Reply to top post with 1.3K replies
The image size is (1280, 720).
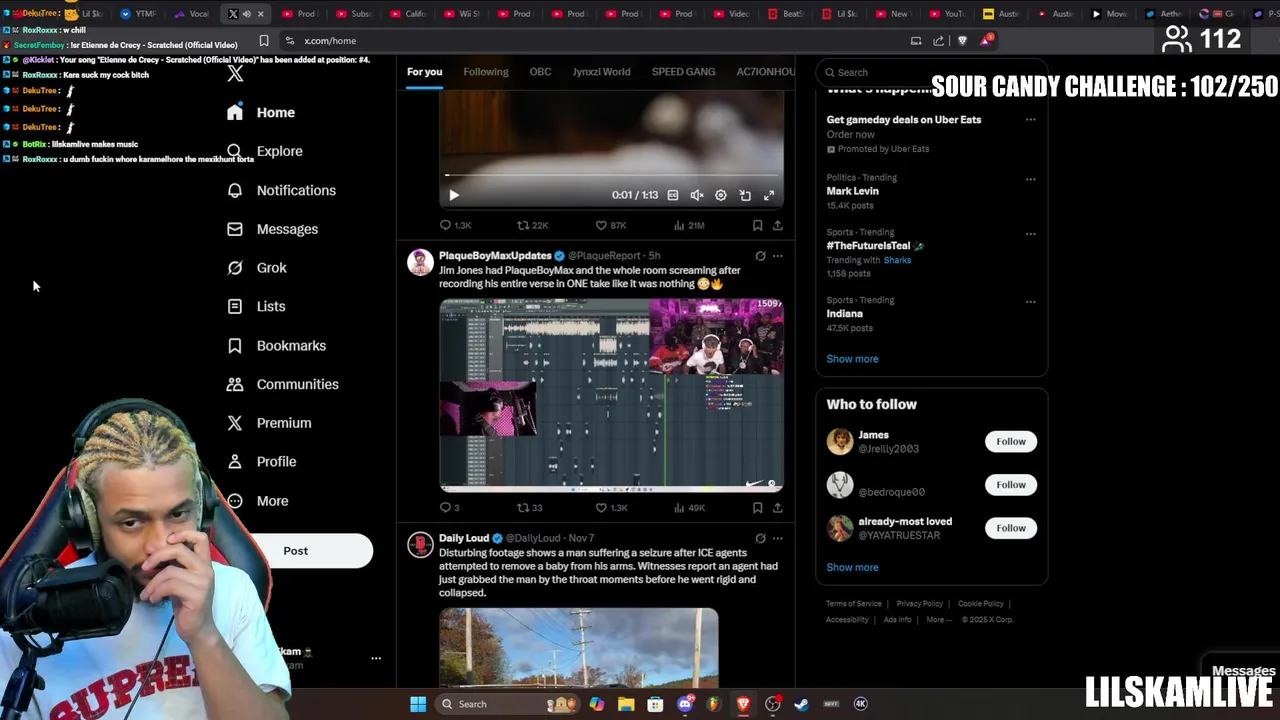coord(455,226)
